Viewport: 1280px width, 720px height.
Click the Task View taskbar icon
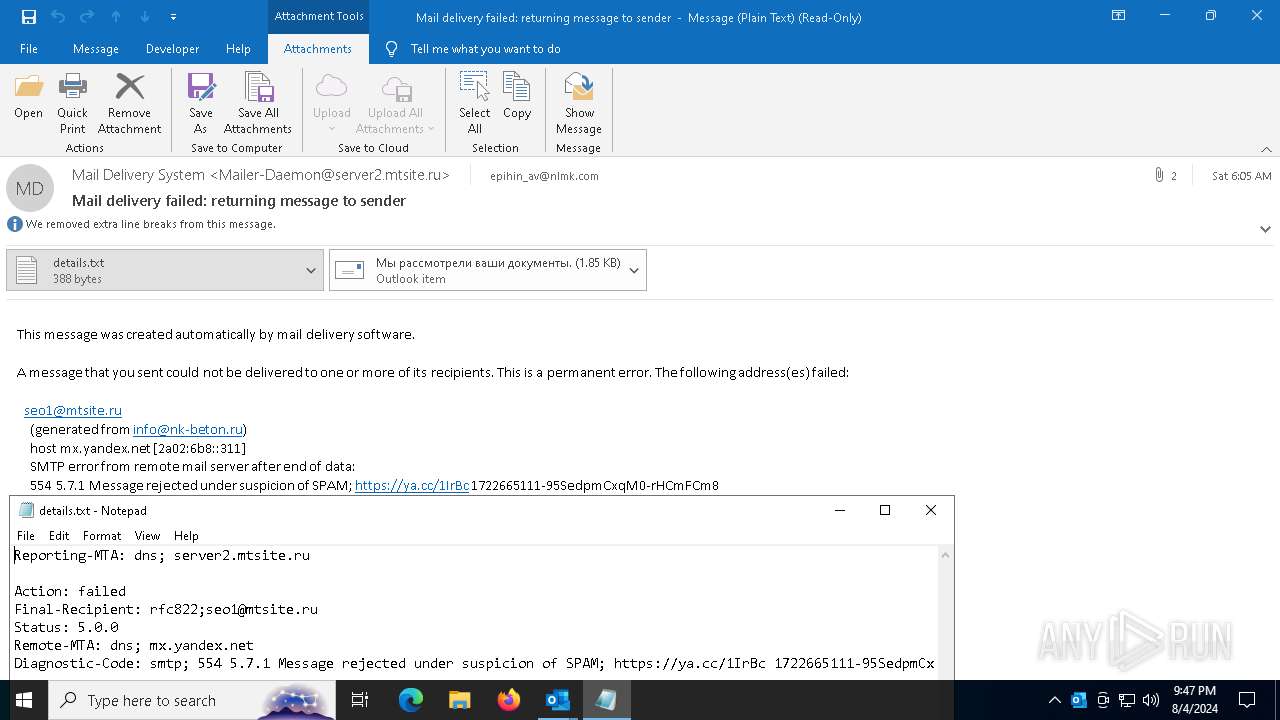pyautogui.click(x=360, y=700)
